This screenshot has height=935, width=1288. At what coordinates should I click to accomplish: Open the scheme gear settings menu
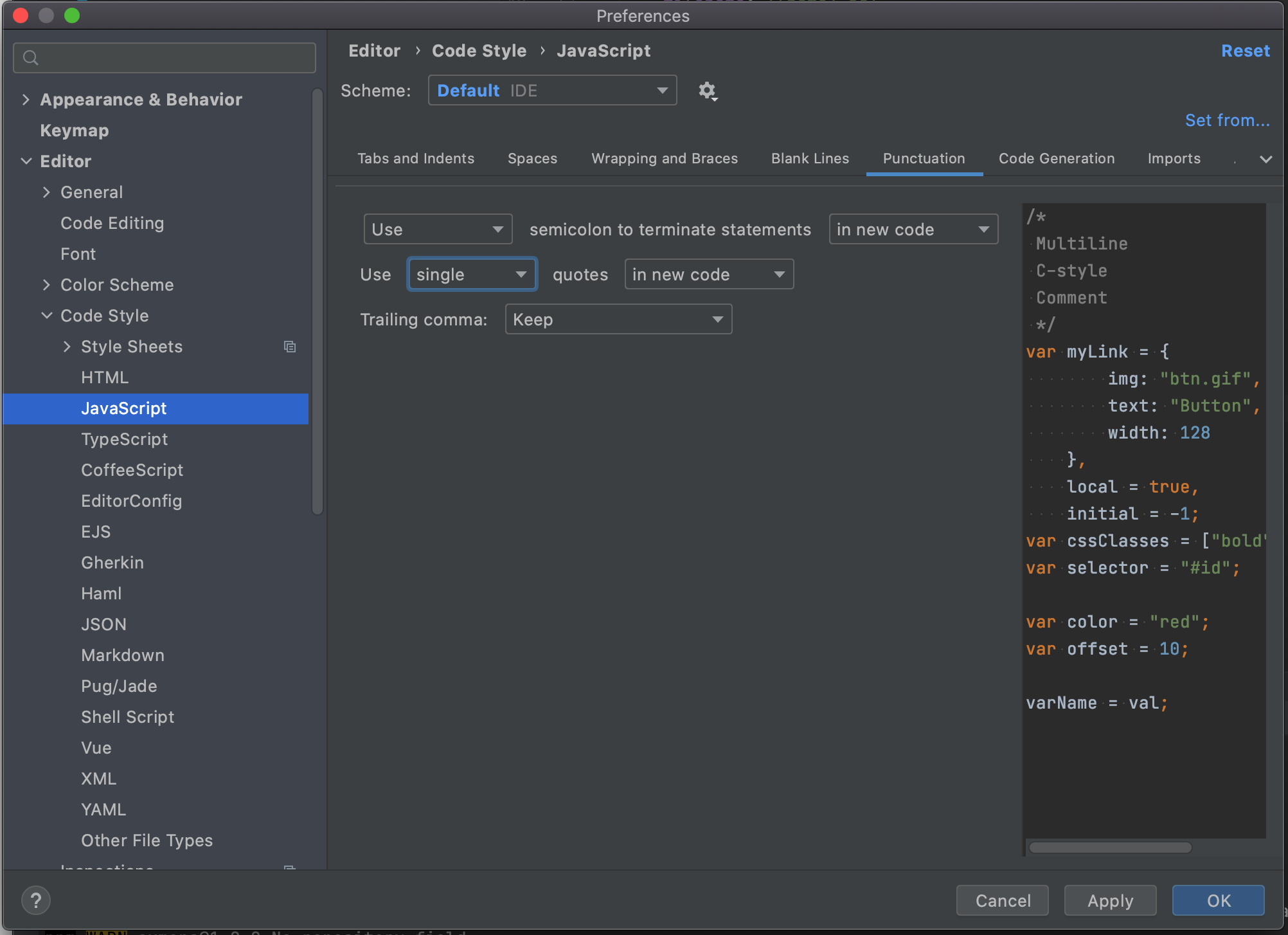(708, 91)
